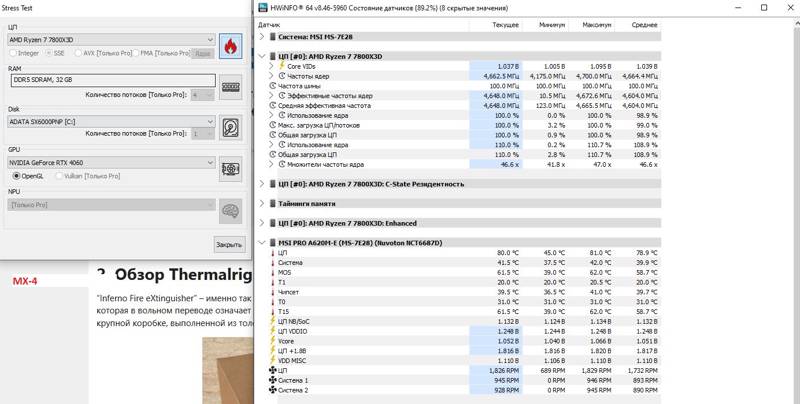Viewport: 800px width, 404px height.
Task: Toggle FMA [Только Pro] checkbox
Action: [135, 53]
